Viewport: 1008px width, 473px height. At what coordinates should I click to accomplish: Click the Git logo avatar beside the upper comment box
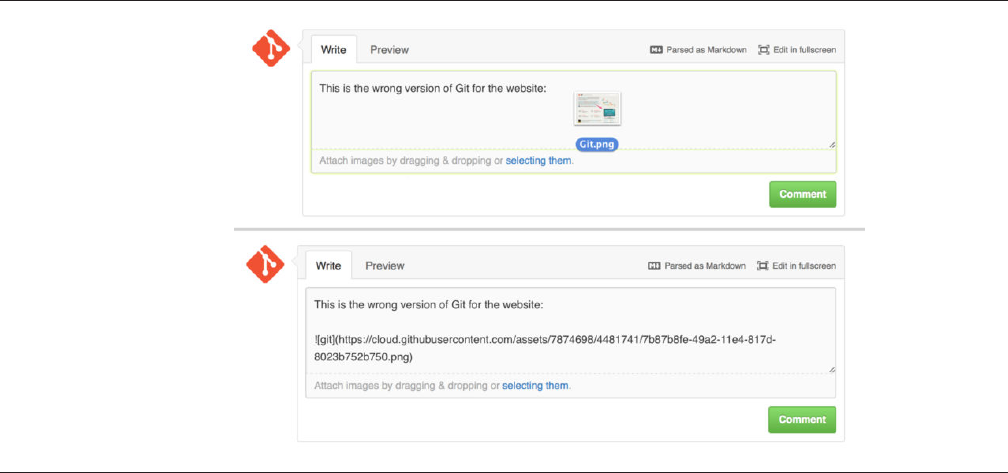[x=270, y=49]
